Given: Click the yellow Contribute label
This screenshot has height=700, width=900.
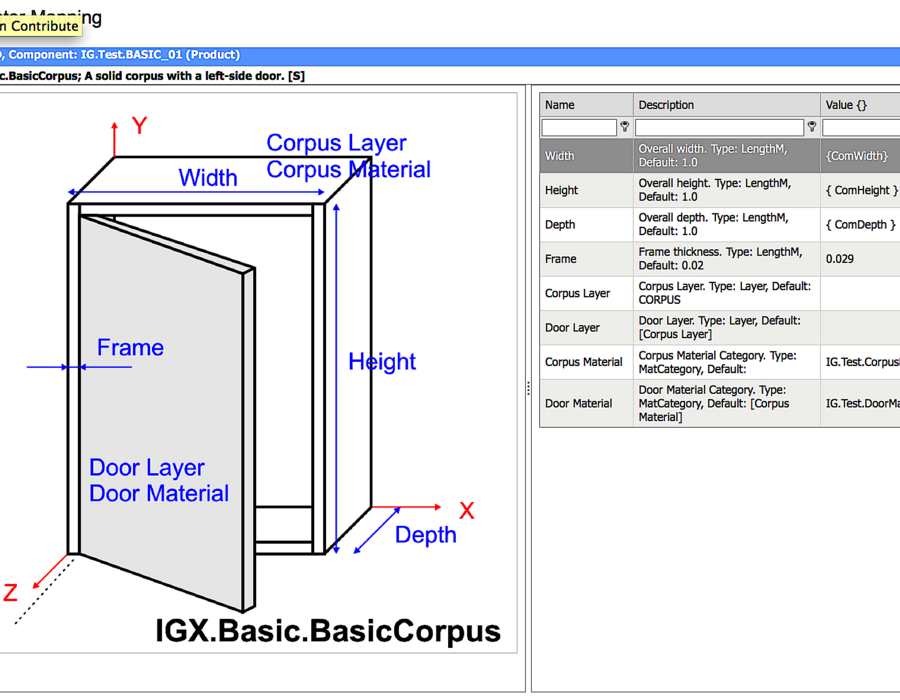Looking at the screenshot, I should [40, 26].
